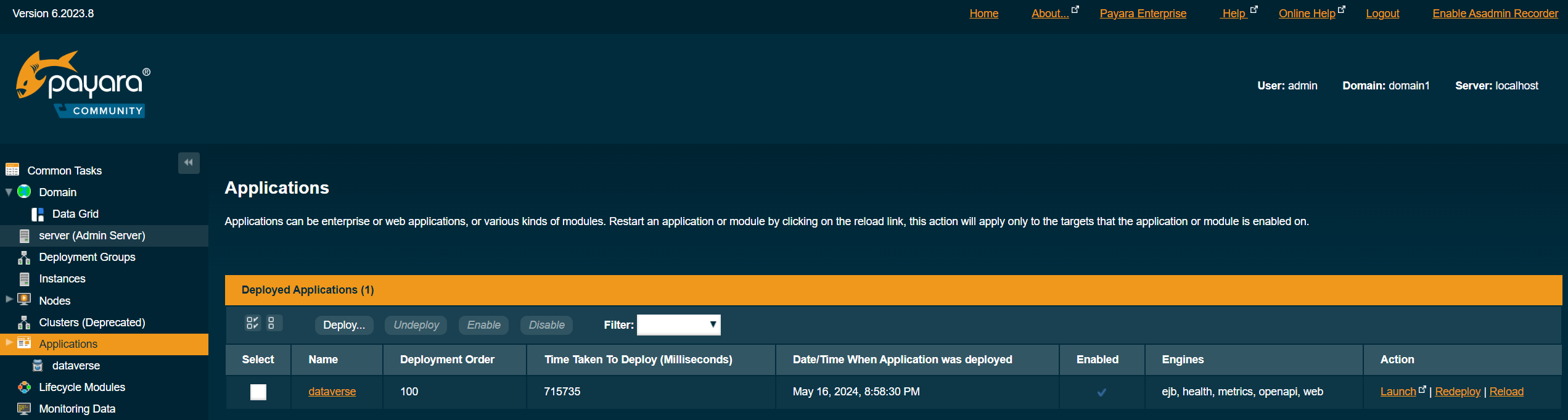1568x420 pixels.
Task: Click the Deploy... button
Action: click(344, 325)
